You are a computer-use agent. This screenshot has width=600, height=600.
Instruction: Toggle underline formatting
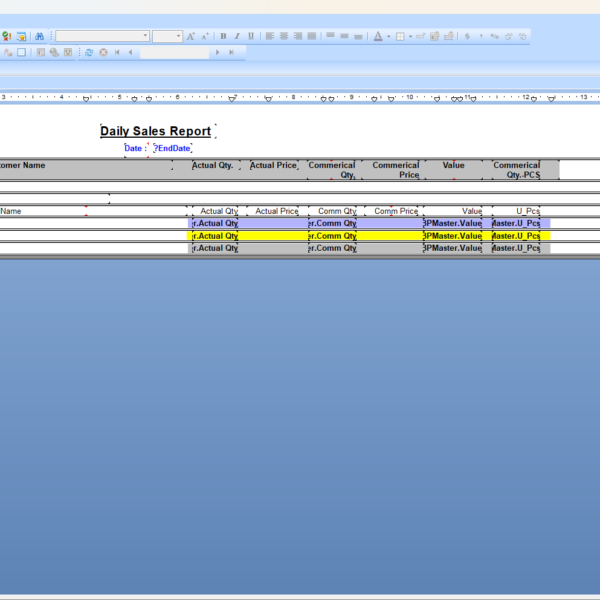pyautogui.click(x=251, y=36)
